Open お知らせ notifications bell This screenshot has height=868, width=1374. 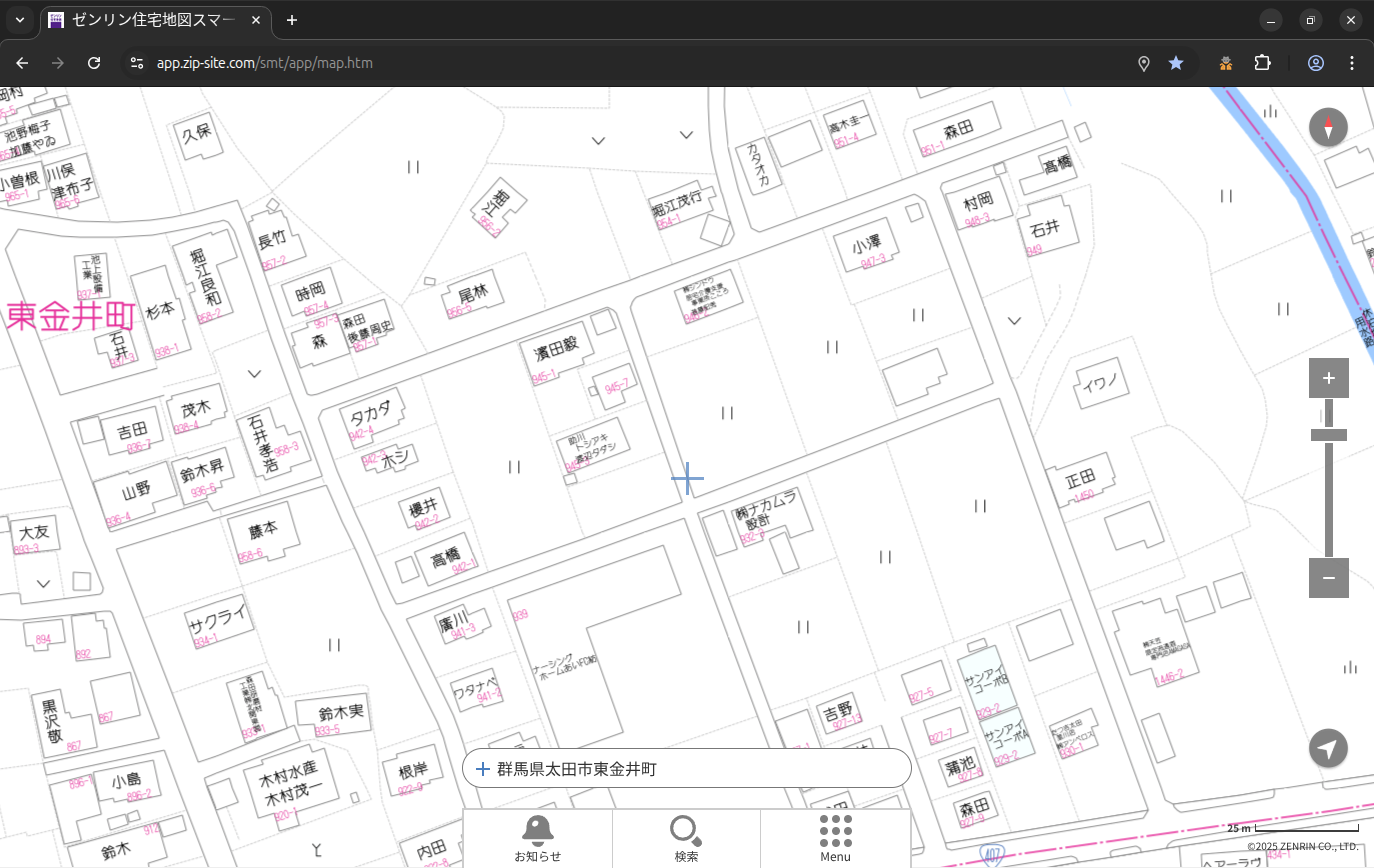click(537, 838)
